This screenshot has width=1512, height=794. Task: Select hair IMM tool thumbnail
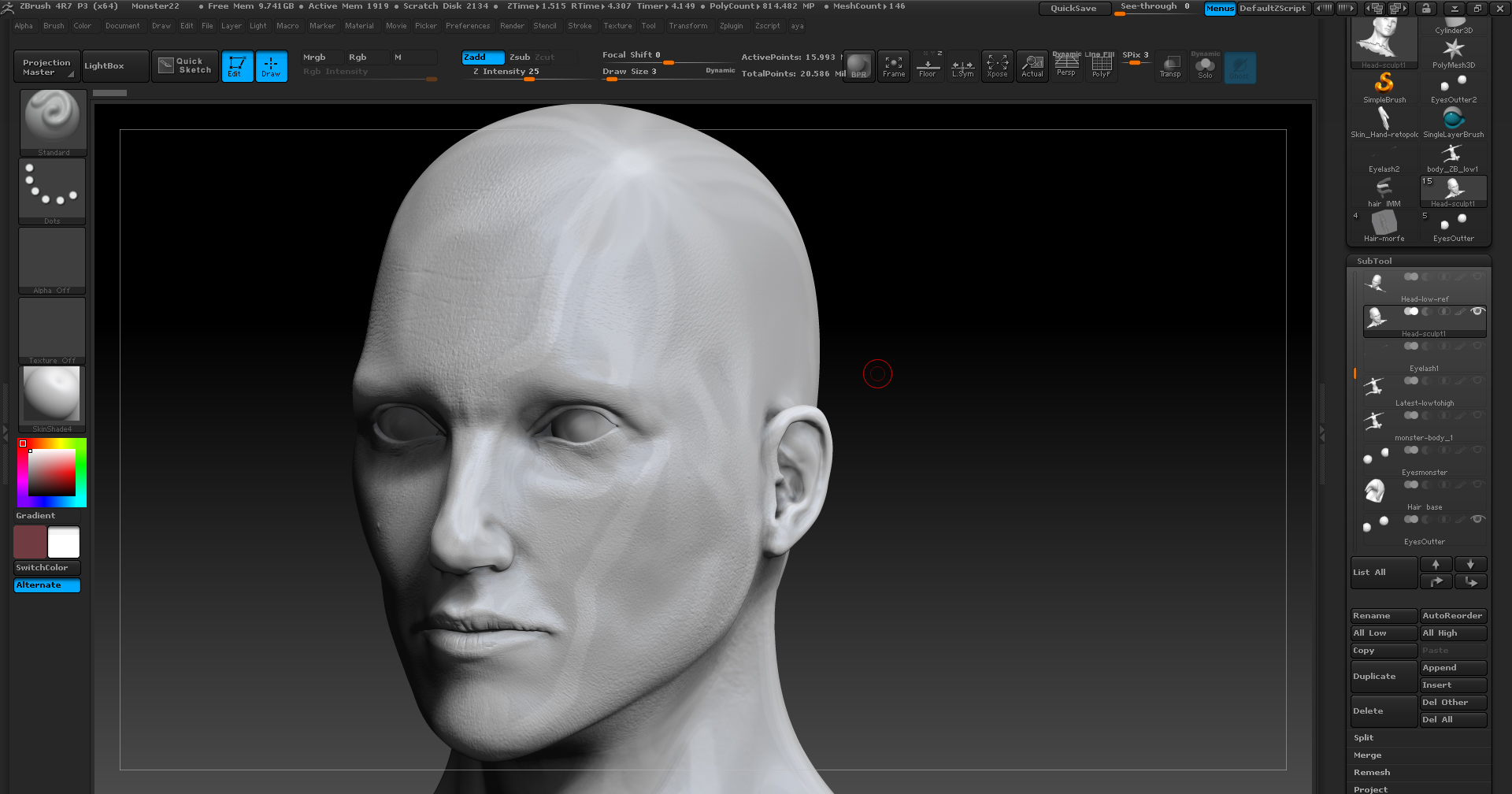(x=1384, y=191)
